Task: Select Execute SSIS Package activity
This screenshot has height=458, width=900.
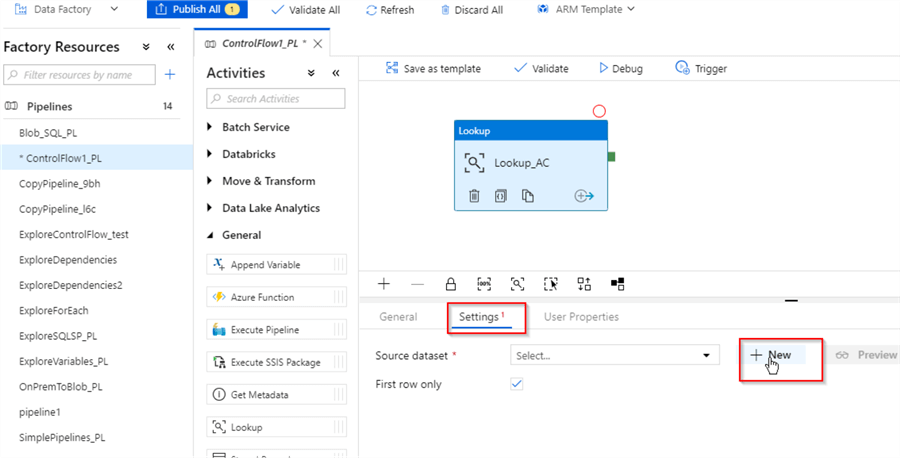Action: coord(277,362)
